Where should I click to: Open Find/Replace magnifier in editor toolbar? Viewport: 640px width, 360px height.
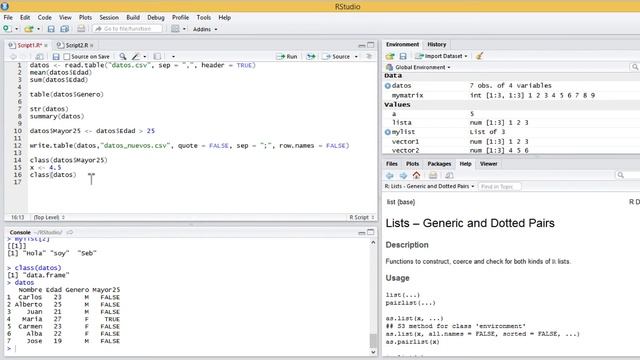coord(122,56)
